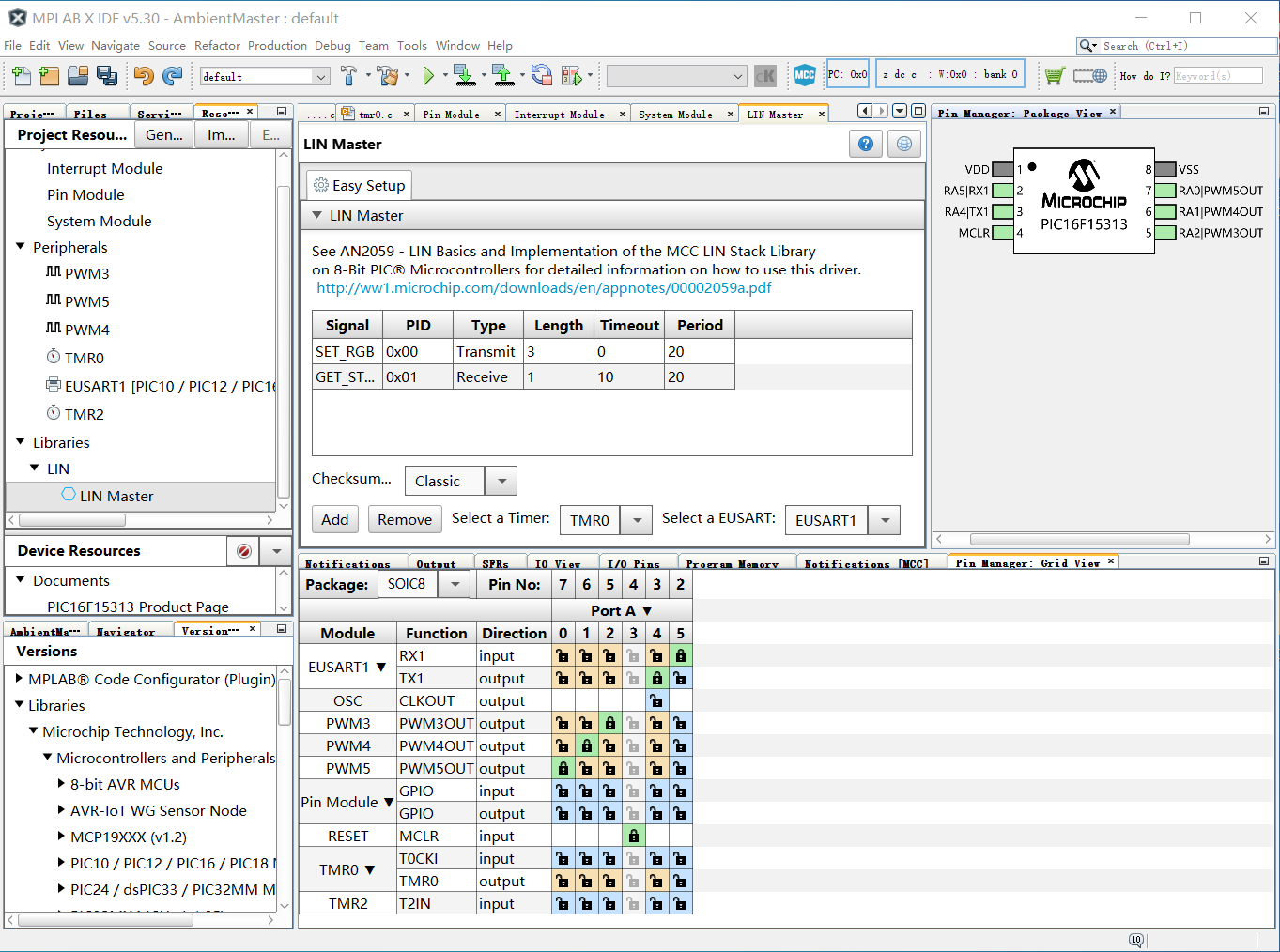The width and height of the screenshot is (1280, 952).
Task: Toggle TX1 lock on Port A pin 4
Action: tap(657, 678)
